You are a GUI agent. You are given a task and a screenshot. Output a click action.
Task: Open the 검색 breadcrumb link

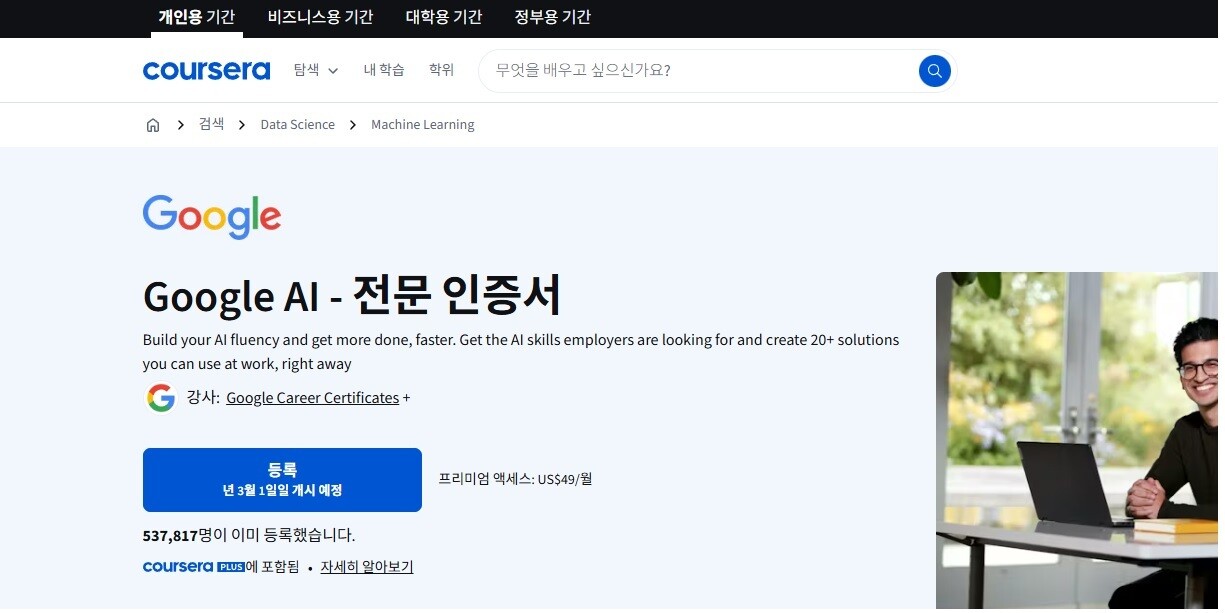click(x=212, y=125)
